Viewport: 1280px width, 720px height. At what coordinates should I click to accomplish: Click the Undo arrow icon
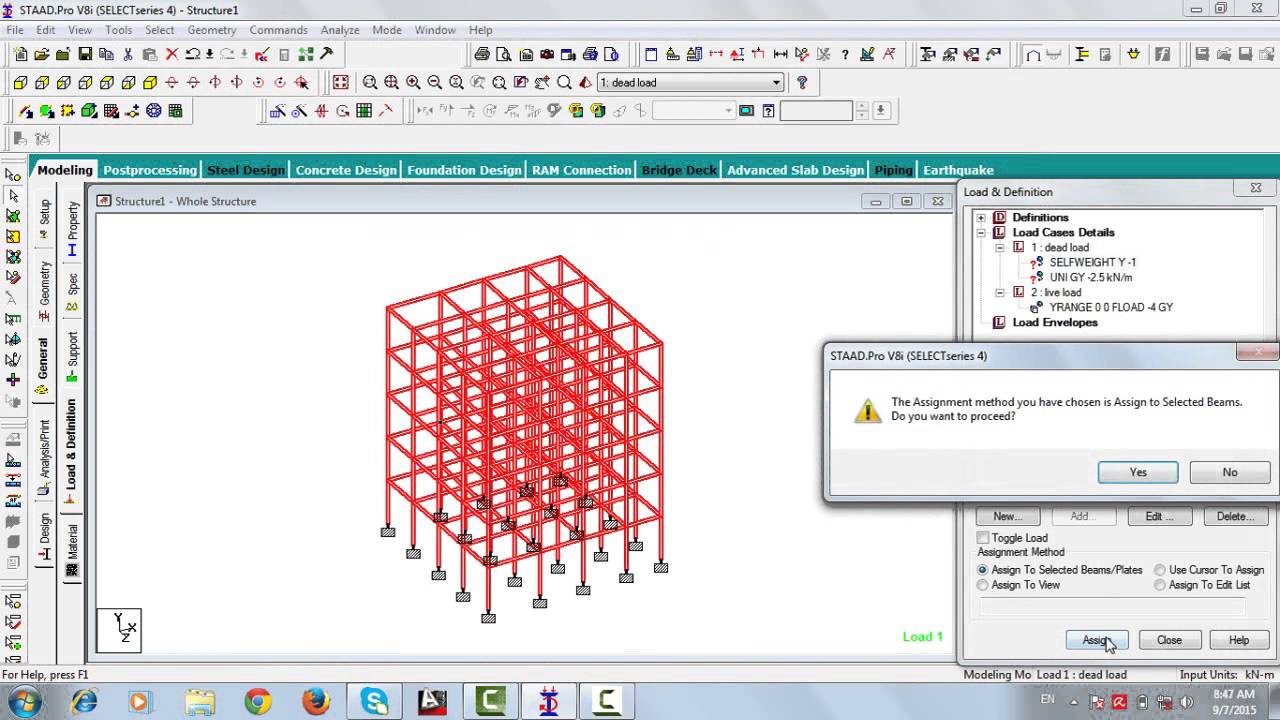pos(193,54)
